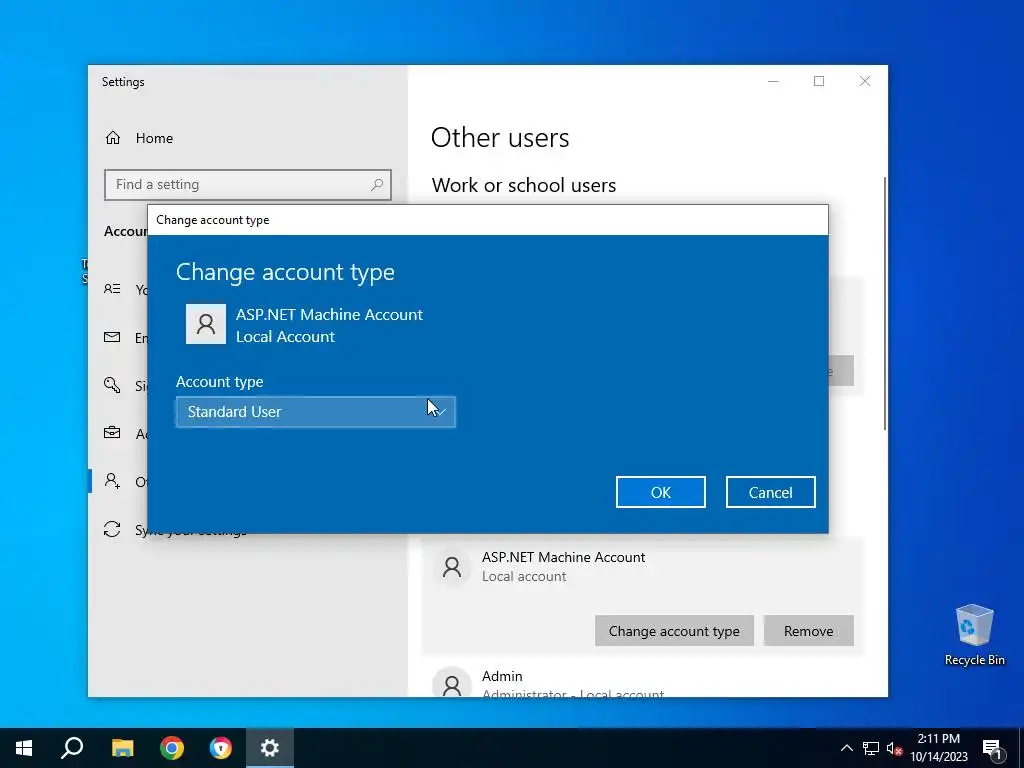Select the Your info sidebar icon
Screen dimensions: 1024x768
112,289
